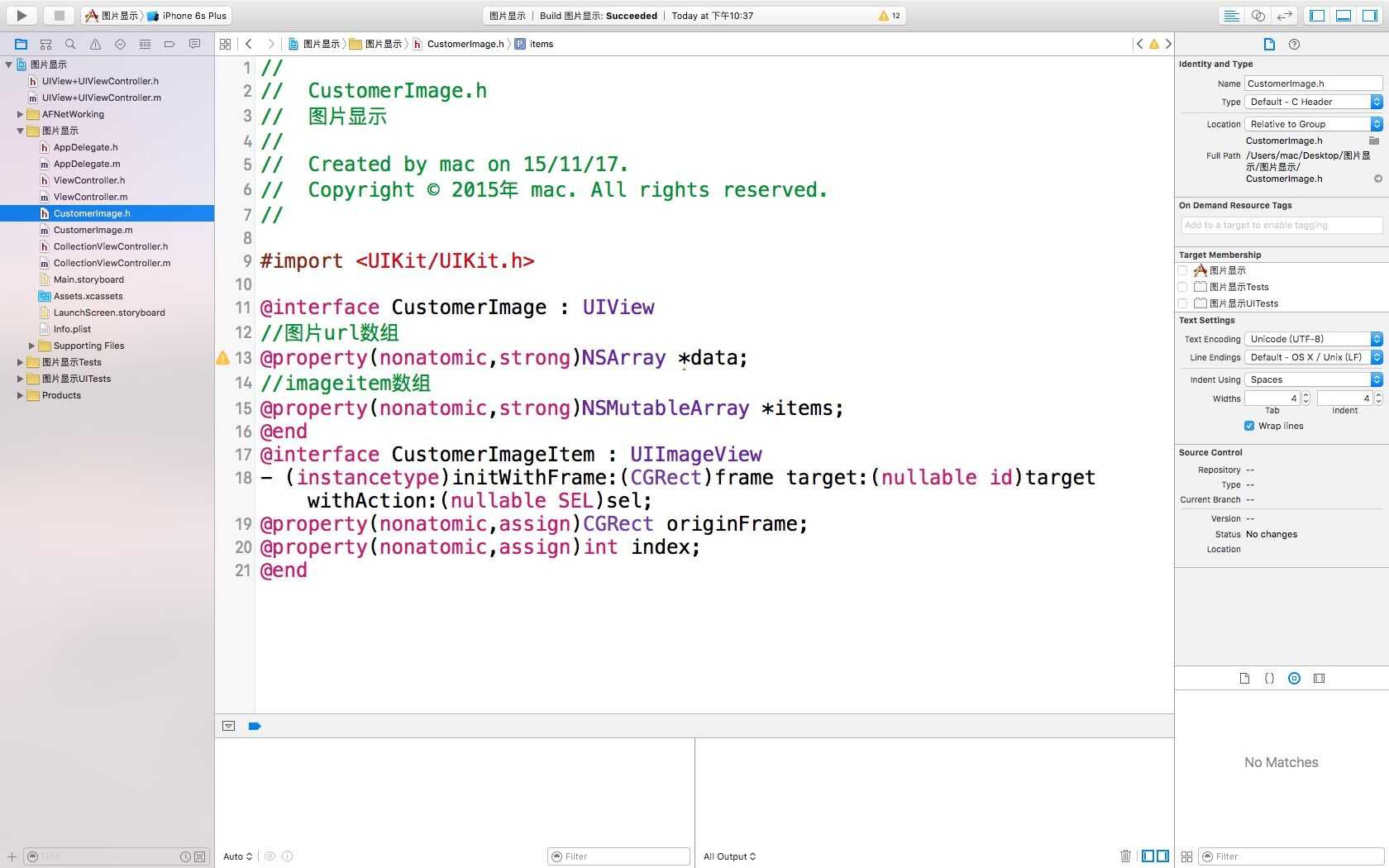This screenshot has height=868, width=1389.
Task: Stop the running build
Action: [59, 15]
